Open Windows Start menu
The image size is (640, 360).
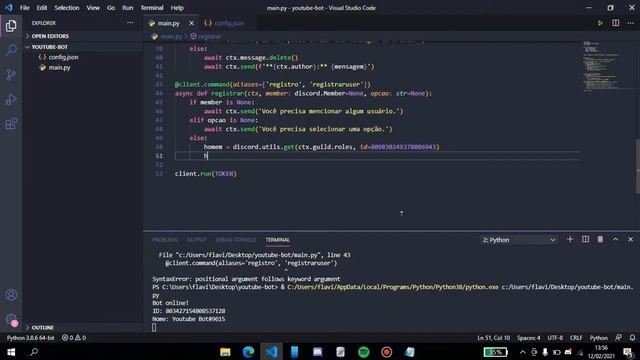coord(11,352)
